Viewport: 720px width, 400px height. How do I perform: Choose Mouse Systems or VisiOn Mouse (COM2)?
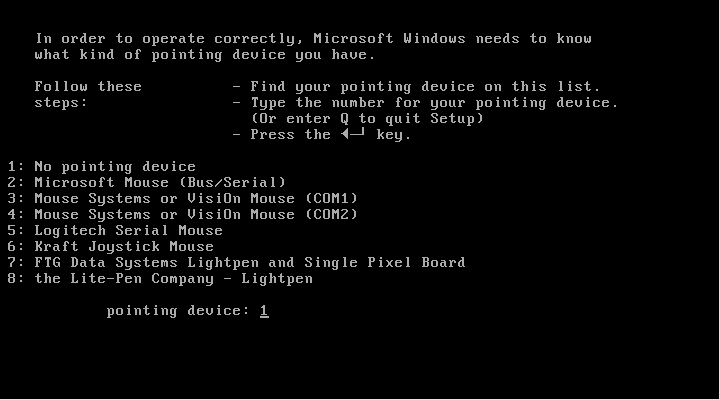click(182, 215)
